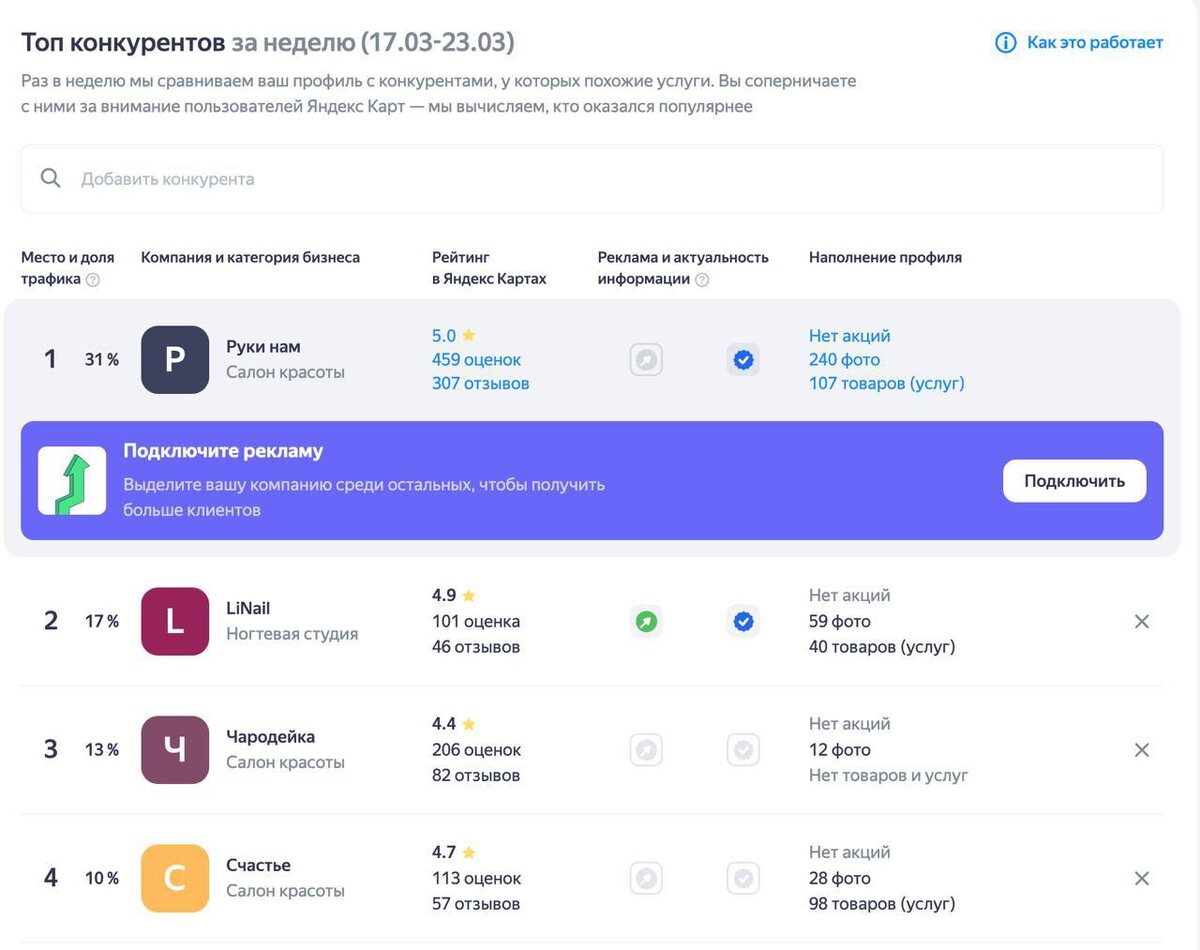Select the 'Счастье' company name
Screen dimensions: 1200x950
(258, 865)
